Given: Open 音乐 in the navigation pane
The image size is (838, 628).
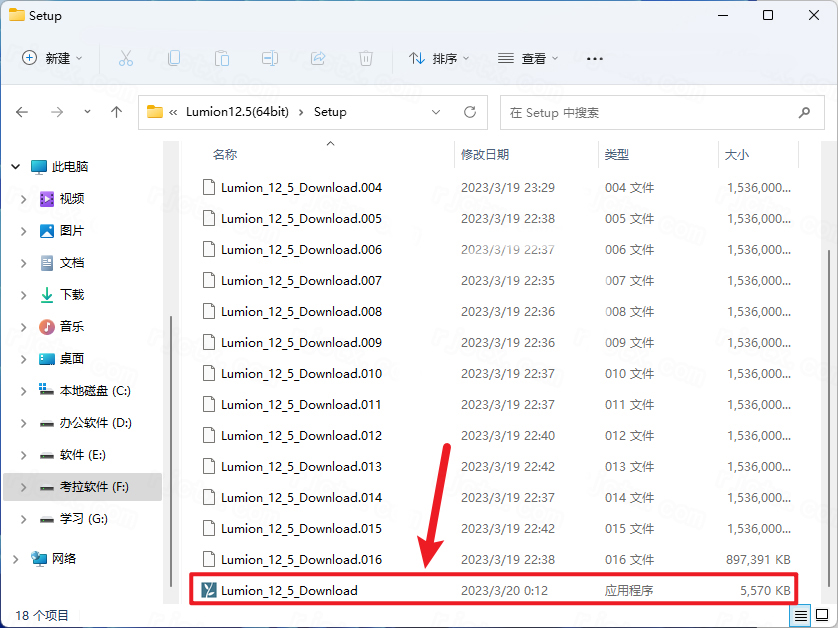Looking at the screenshot, I should 62,327.
